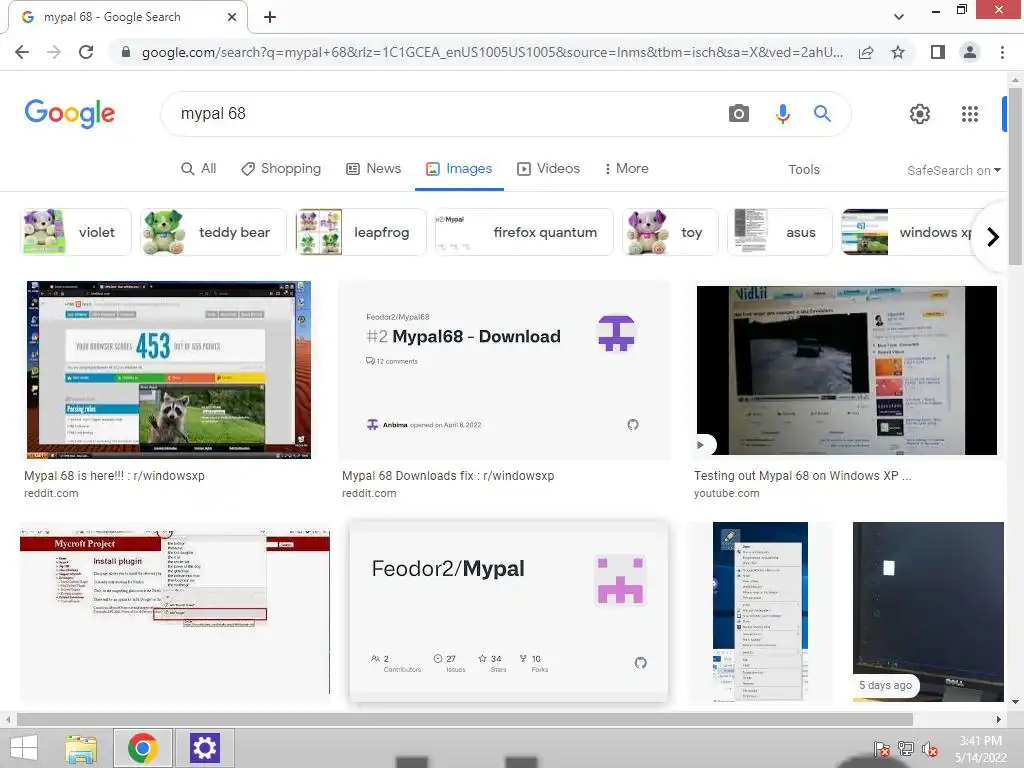Viewport: 1024px width, 768px height.
Task: Click the scroll down arrow
Action: (1015, 702)
